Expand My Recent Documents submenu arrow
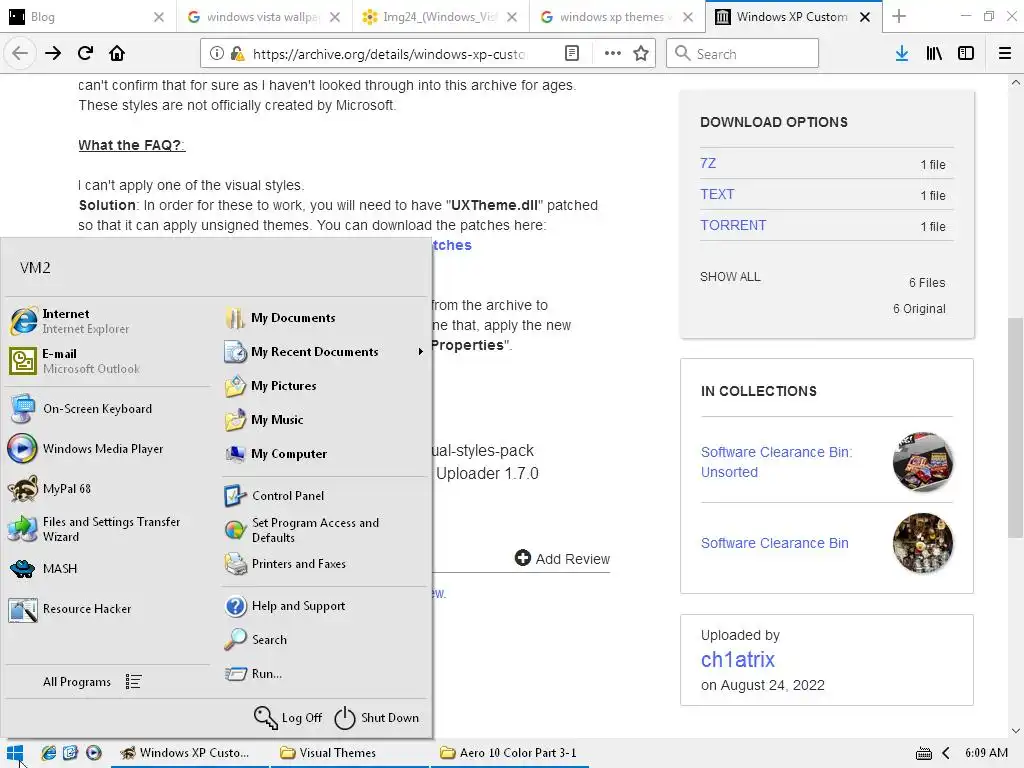The height and width of the screenshot is (768, 1024). pos(421,351)
